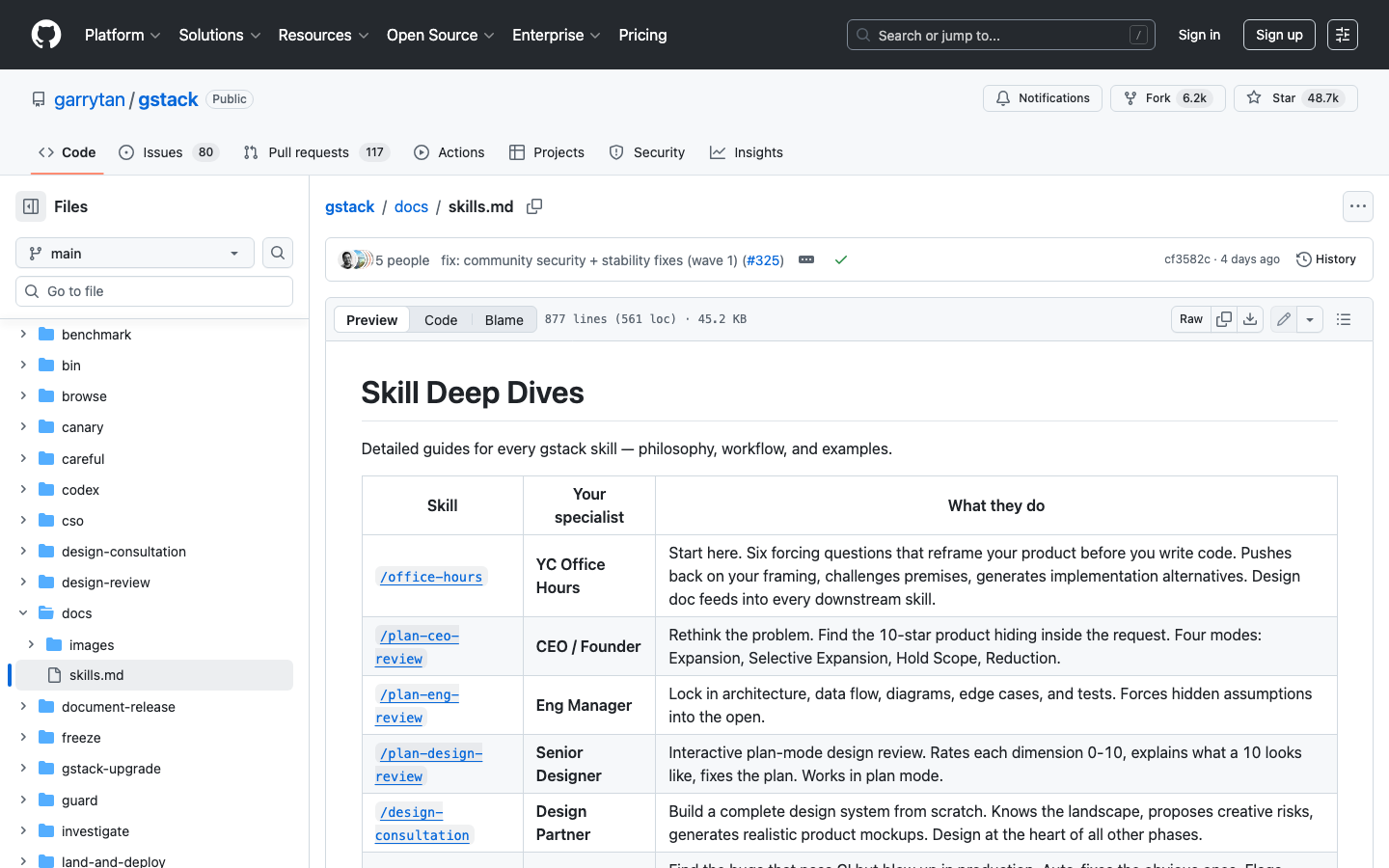Screen dimensions: 1389x868
Task: Open the /design-consultation skill link
Action: coord(422,824)
